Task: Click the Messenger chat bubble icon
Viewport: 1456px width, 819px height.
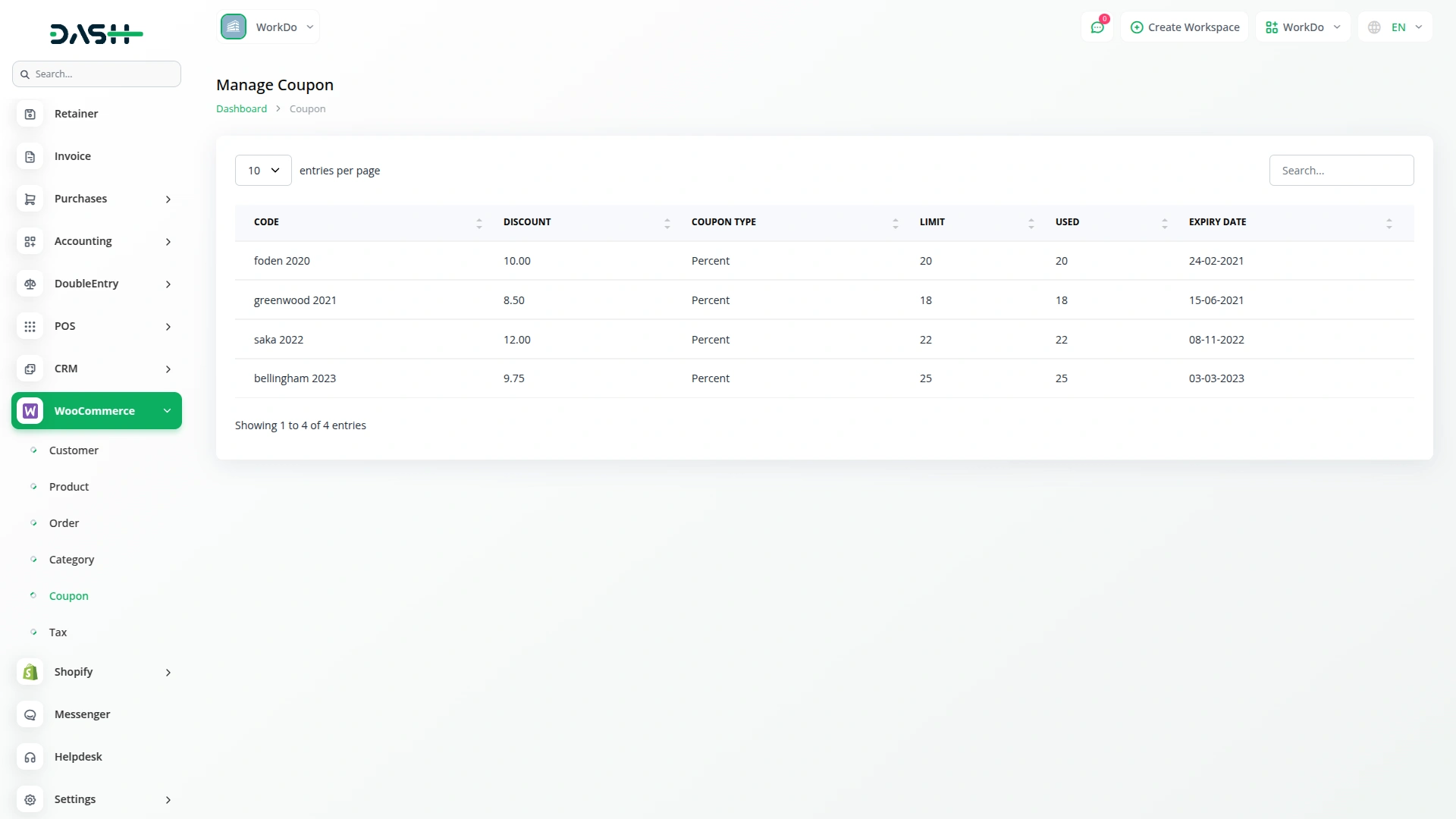Action: pos(30,714)
